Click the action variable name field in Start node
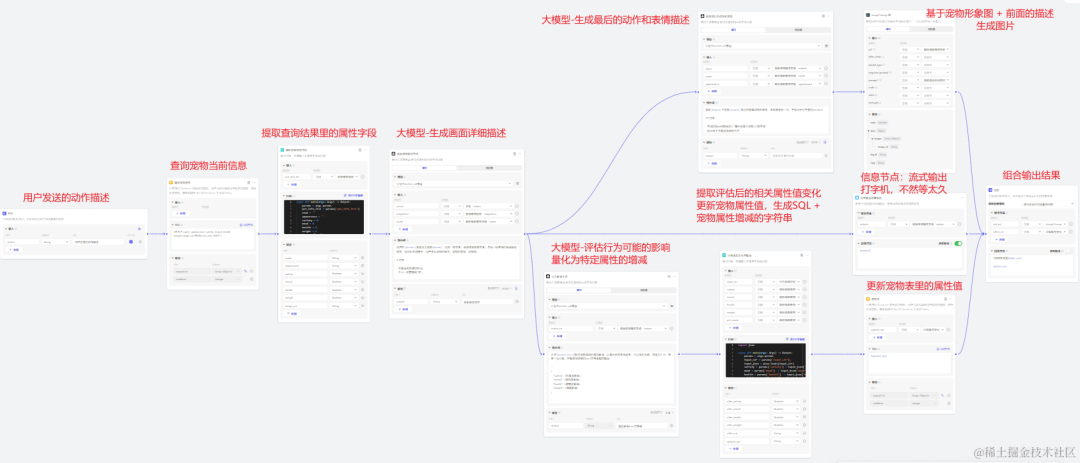The width and height of the screenshot is (1080, 463). (x=22, y=242)
